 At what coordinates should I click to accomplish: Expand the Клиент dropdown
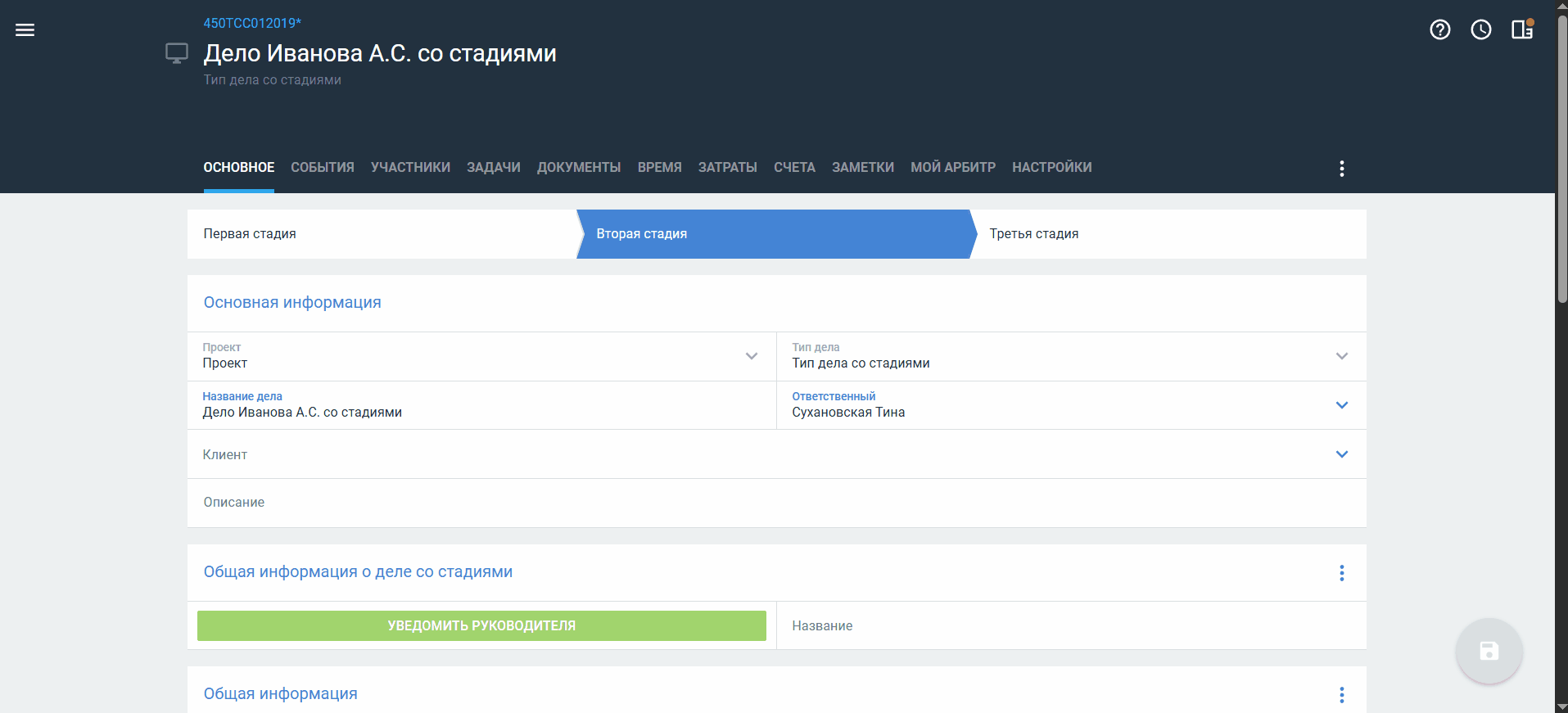[1341, 454]
